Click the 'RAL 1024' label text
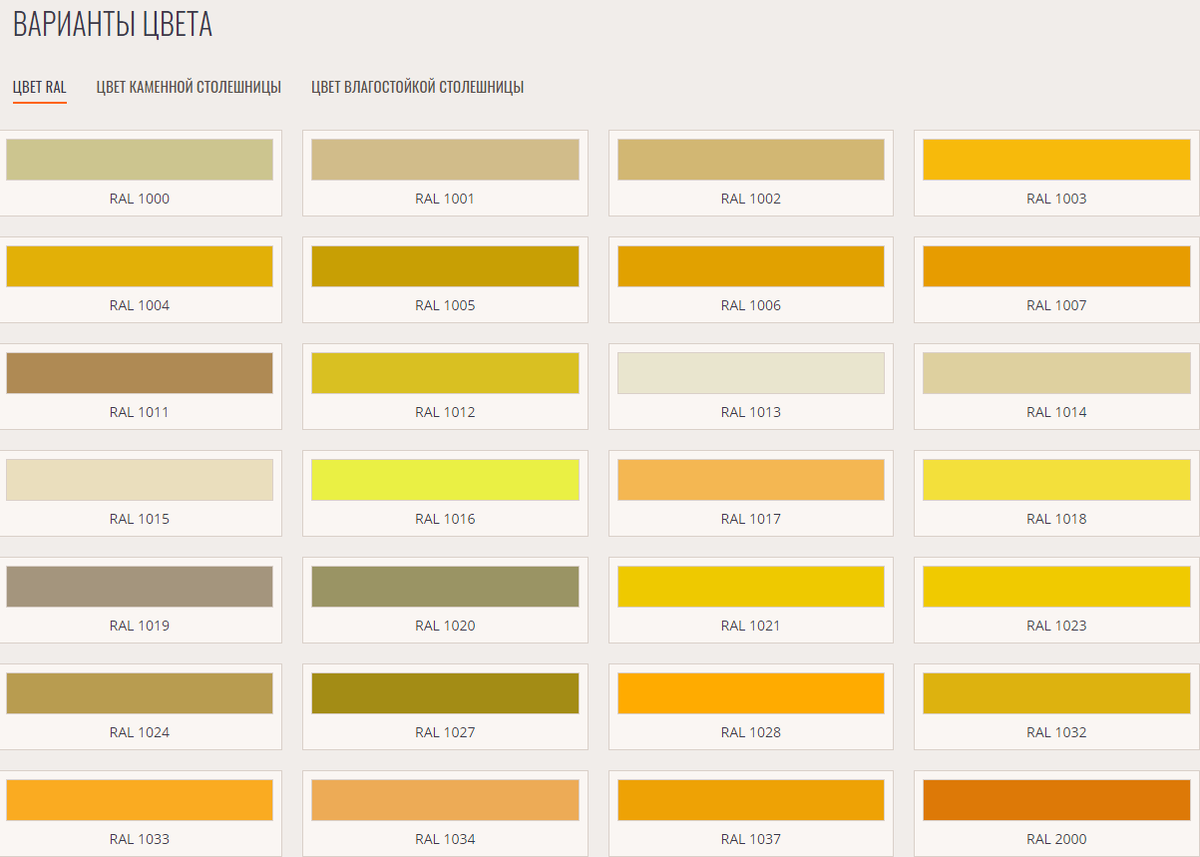 [140, 733]
